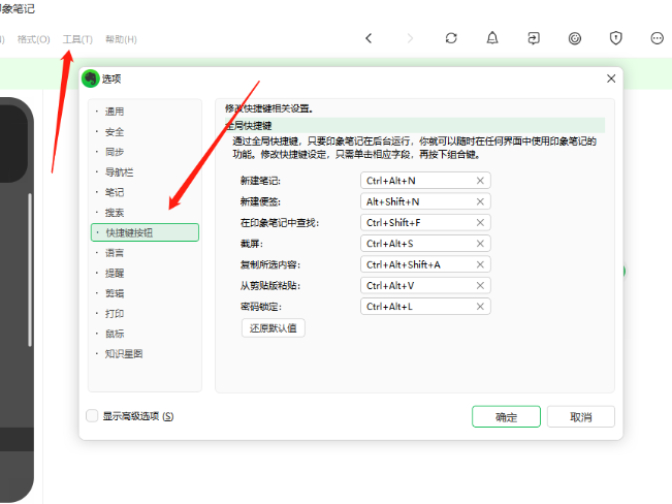672x504 pixels.
Task: Enable 显示高级选项 checkbox
Action: pyautogui.click(x=92, y=416)
